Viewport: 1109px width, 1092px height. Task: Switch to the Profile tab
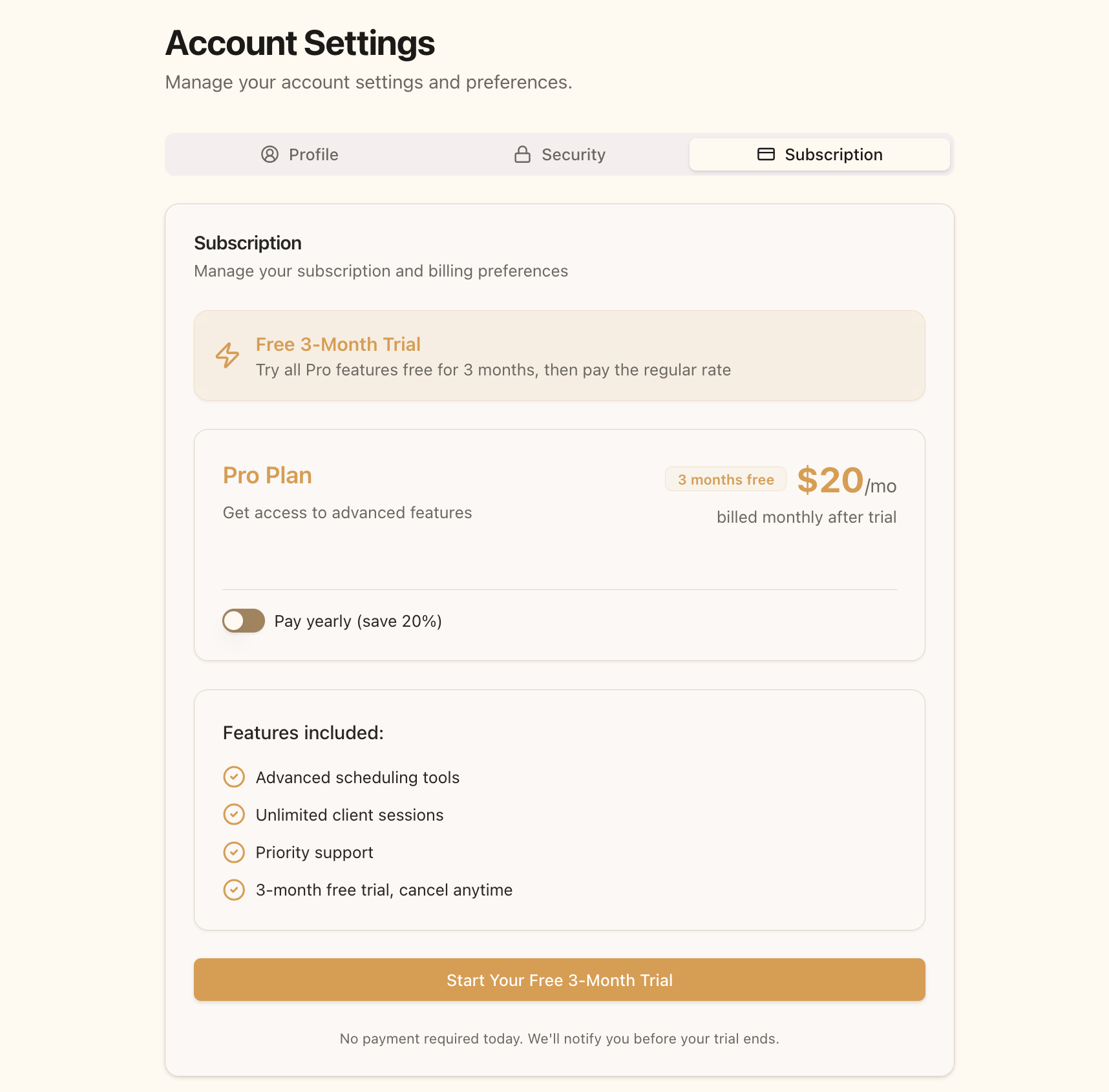point(300,154)
